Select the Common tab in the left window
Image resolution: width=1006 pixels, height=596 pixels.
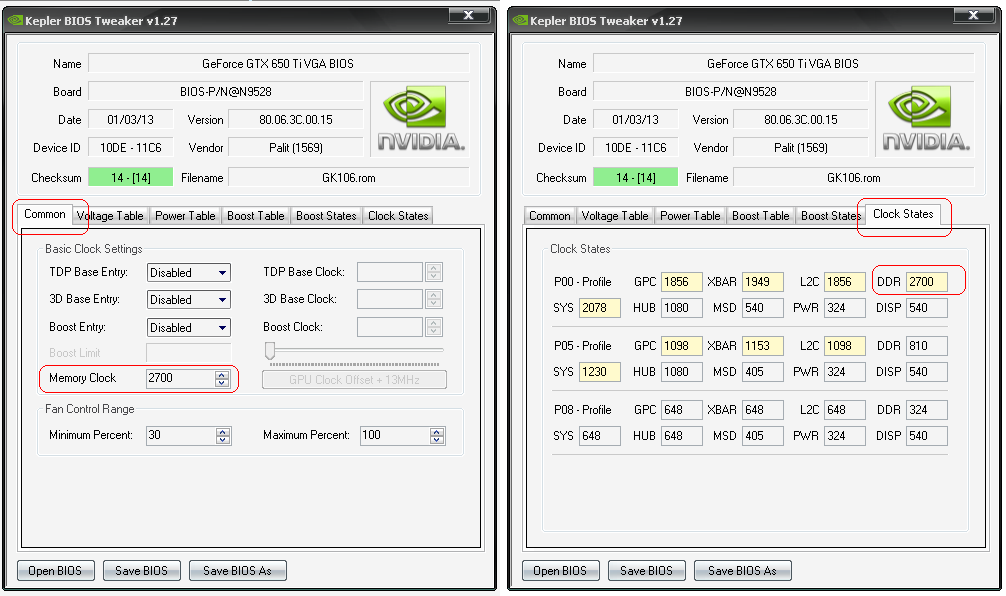(x=44, y=214)
